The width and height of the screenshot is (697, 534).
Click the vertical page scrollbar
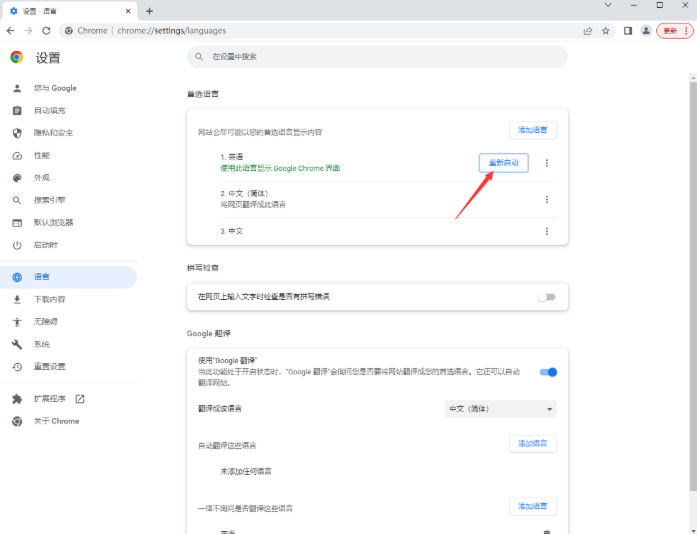(693, 289)
